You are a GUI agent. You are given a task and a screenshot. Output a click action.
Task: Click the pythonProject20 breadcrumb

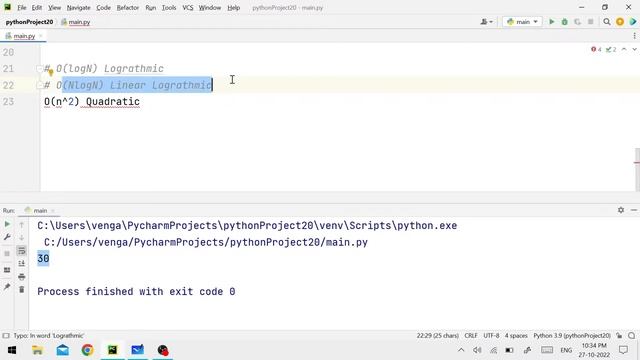[x=29, y=22]
